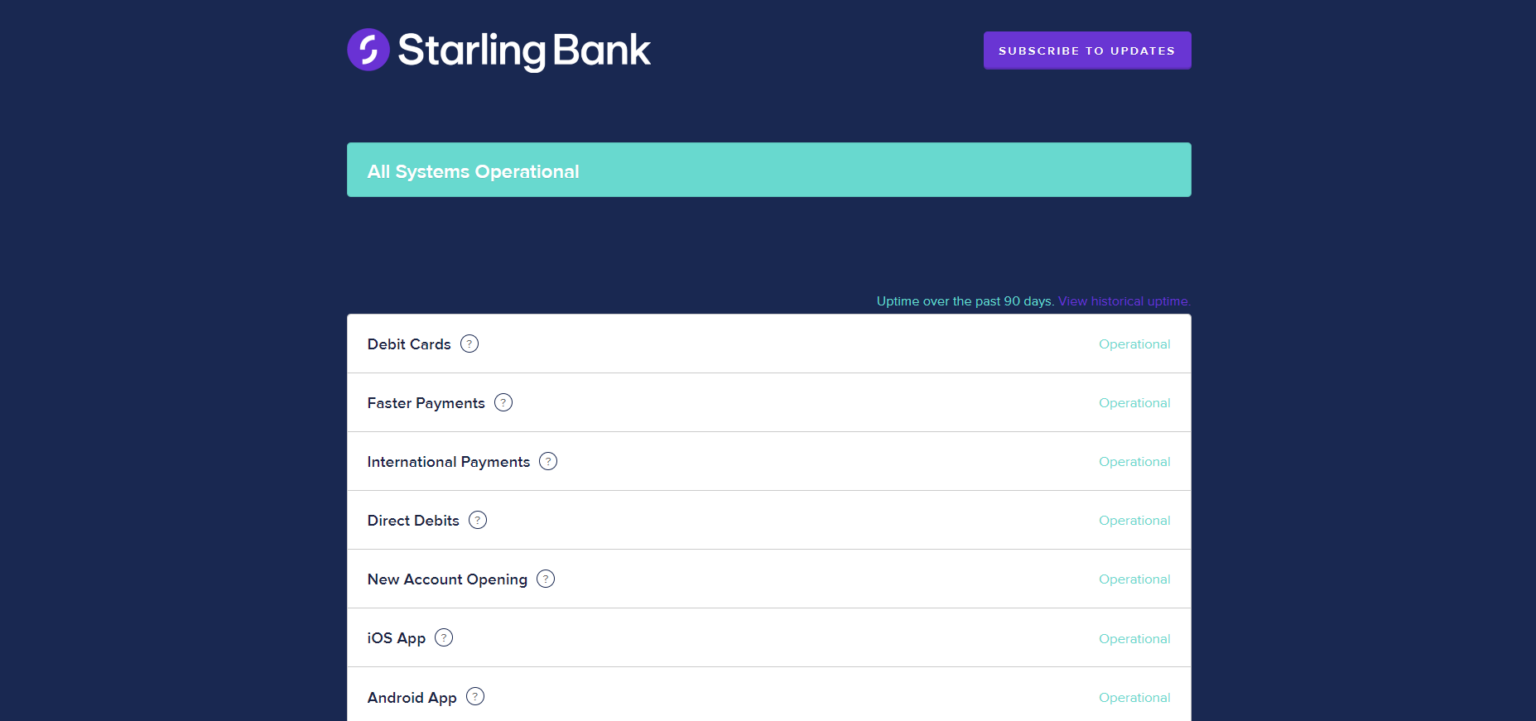Click the Debit Cards service name
This screenshot has height=721, width=1536.
click(409, 343)
